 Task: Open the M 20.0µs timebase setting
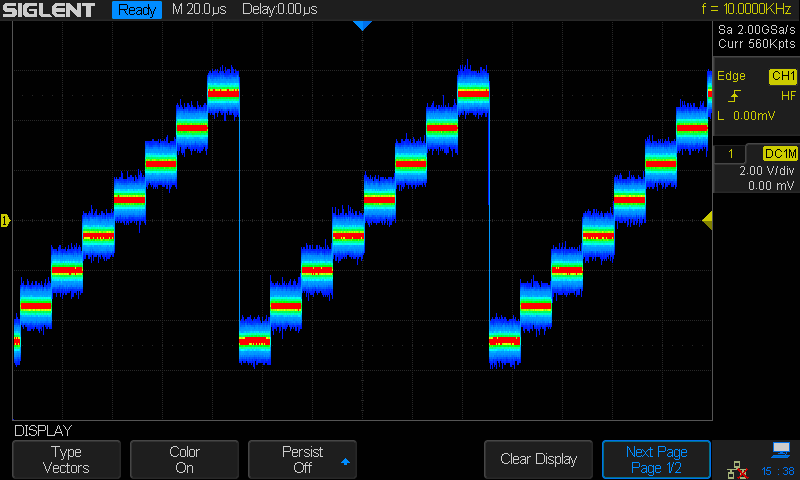point(201,10)
